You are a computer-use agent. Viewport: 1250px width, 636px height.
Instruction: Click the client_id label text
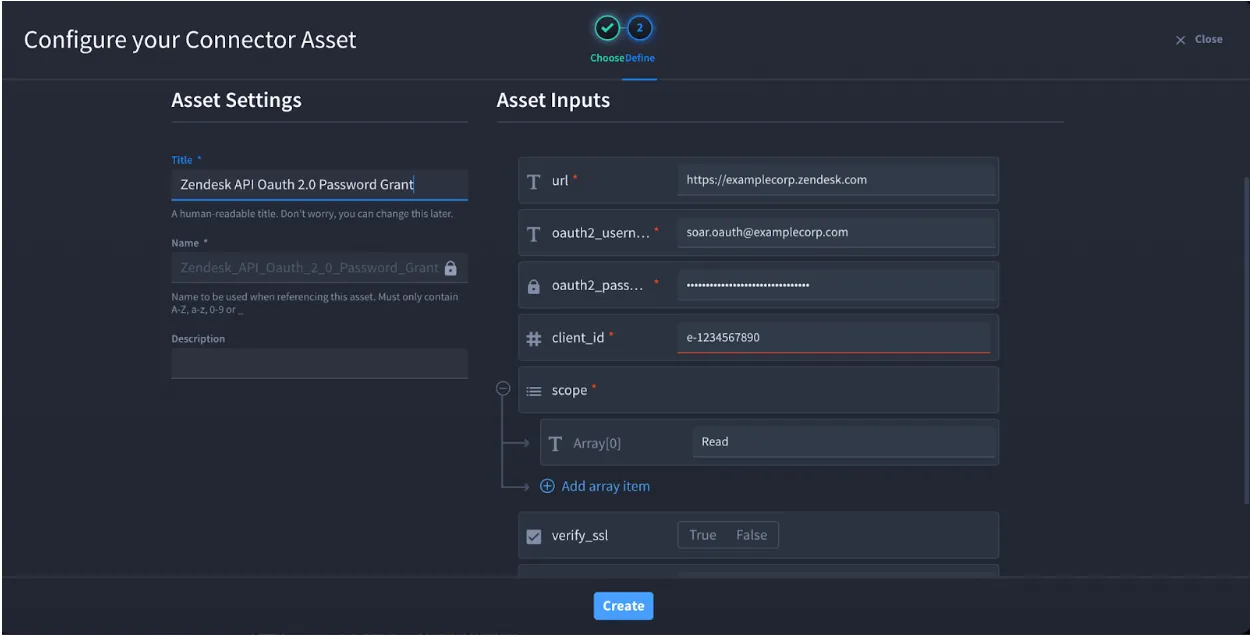[578, 338]
